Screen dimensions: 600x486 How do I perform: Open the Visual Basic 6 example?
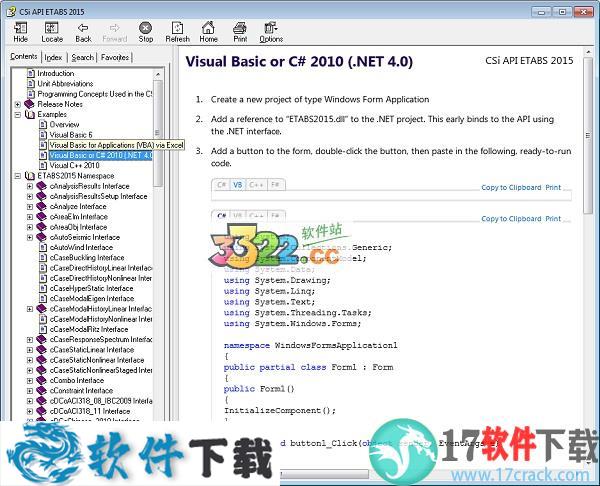(71, 135)
